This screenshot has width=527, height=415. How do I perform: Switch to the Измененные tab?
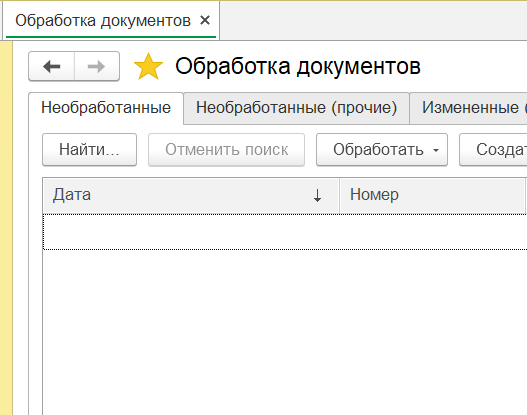point(469,108)
